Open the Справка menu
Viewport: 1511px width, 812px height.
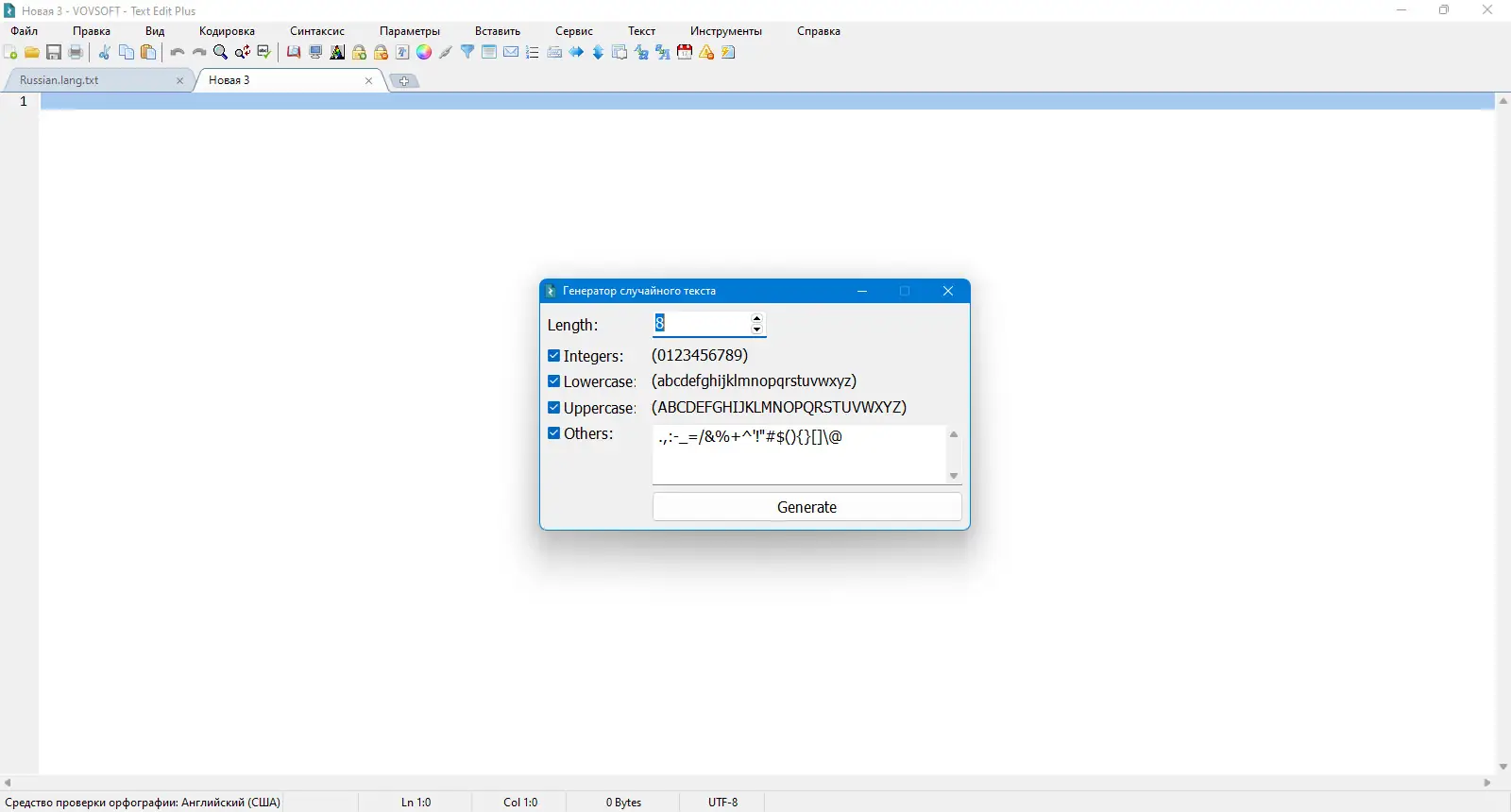tap(819, 31)
